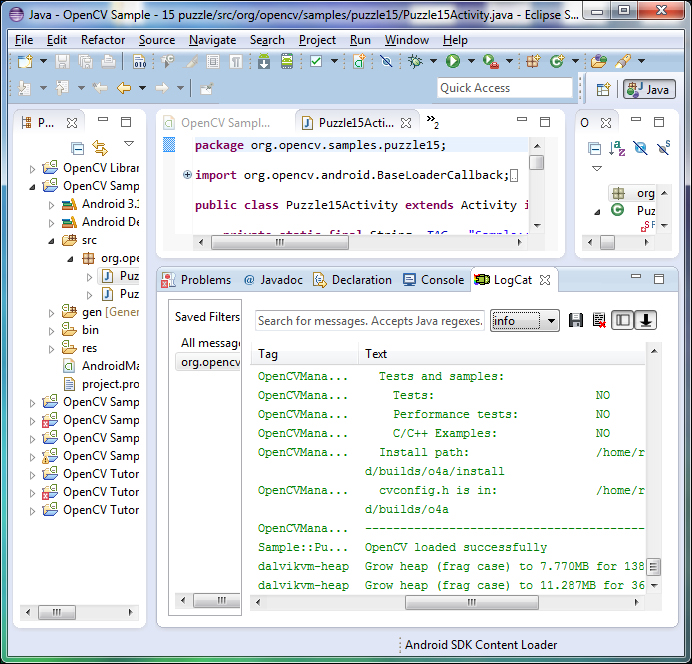692x664 pixels.
Task: Open the Project menu
Action: point(317,40)
